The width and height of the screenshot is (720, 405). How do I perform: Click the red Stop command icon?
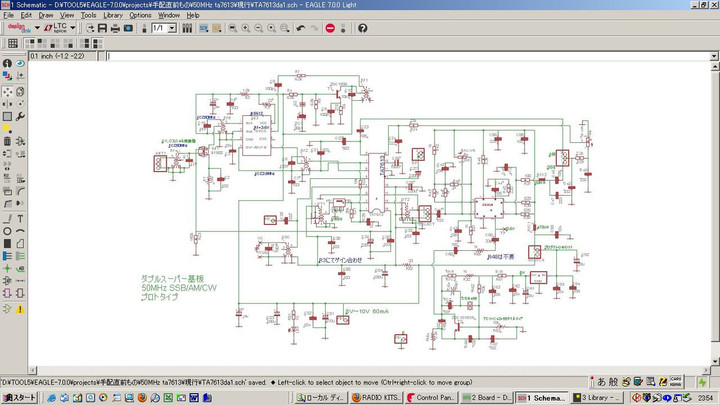tap(330, 28)
